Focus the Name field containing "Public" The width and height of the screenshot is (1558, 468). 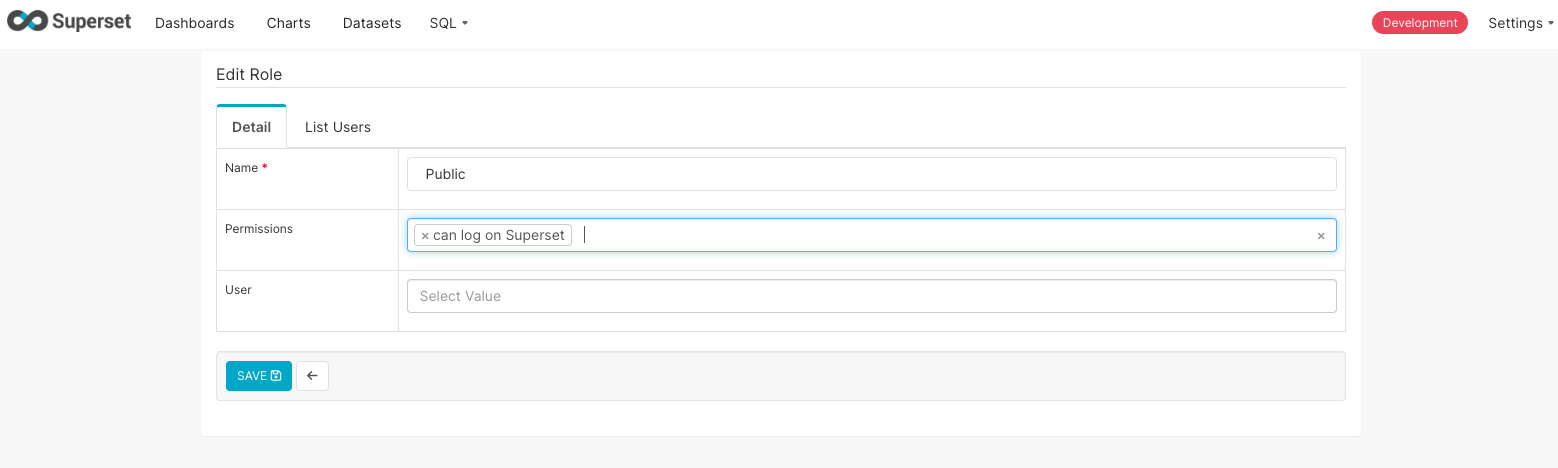click(x=870, y=174)
